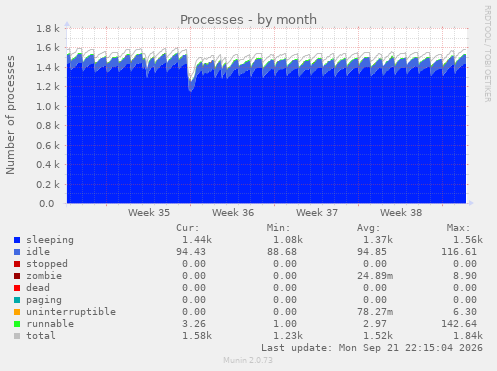Click the '1.2 k' y-axis label
The height and width of the screenshot is (371, 497).
(48, 87)
